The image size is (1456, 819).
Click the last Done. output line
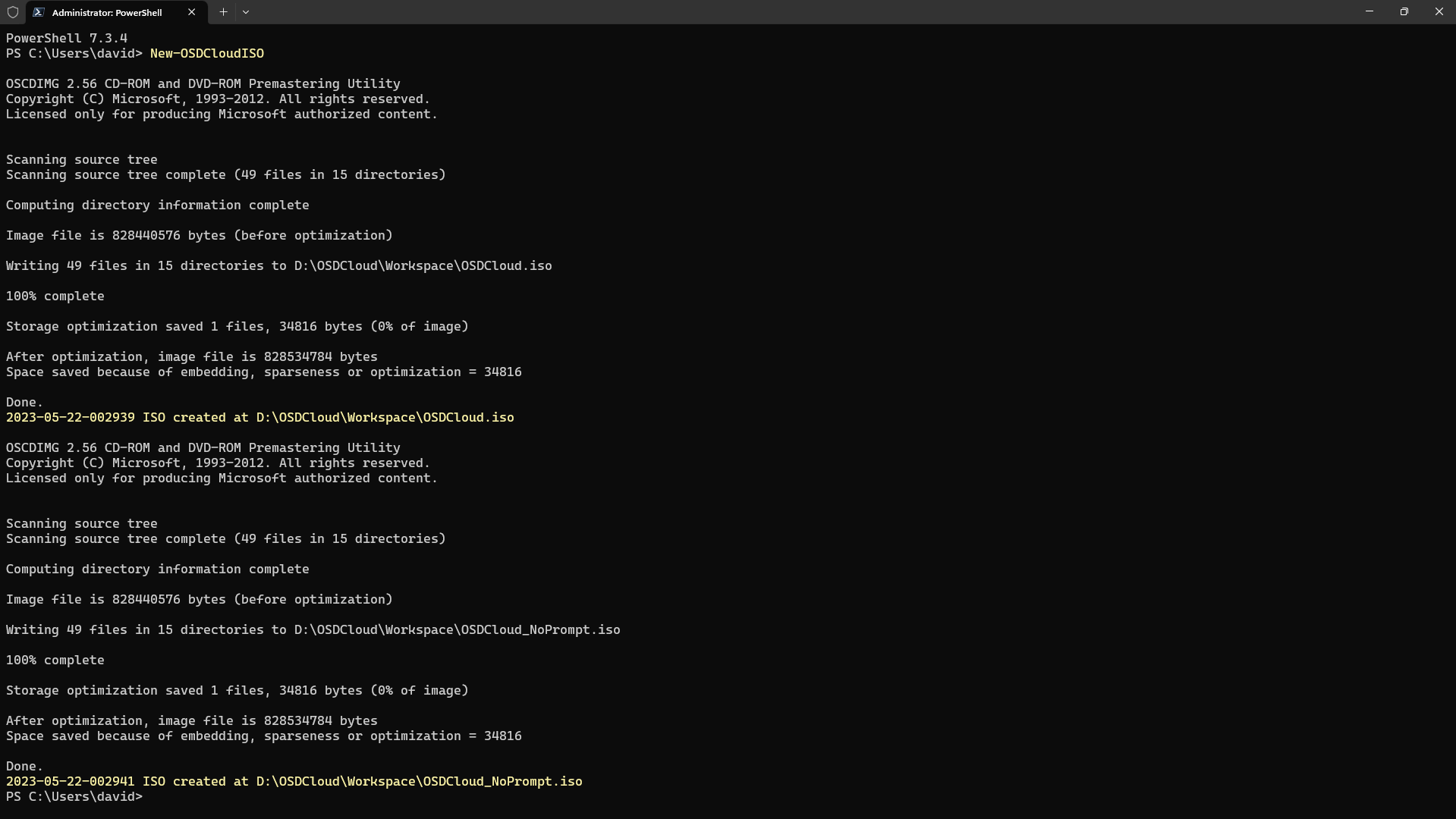coord(24,767)
